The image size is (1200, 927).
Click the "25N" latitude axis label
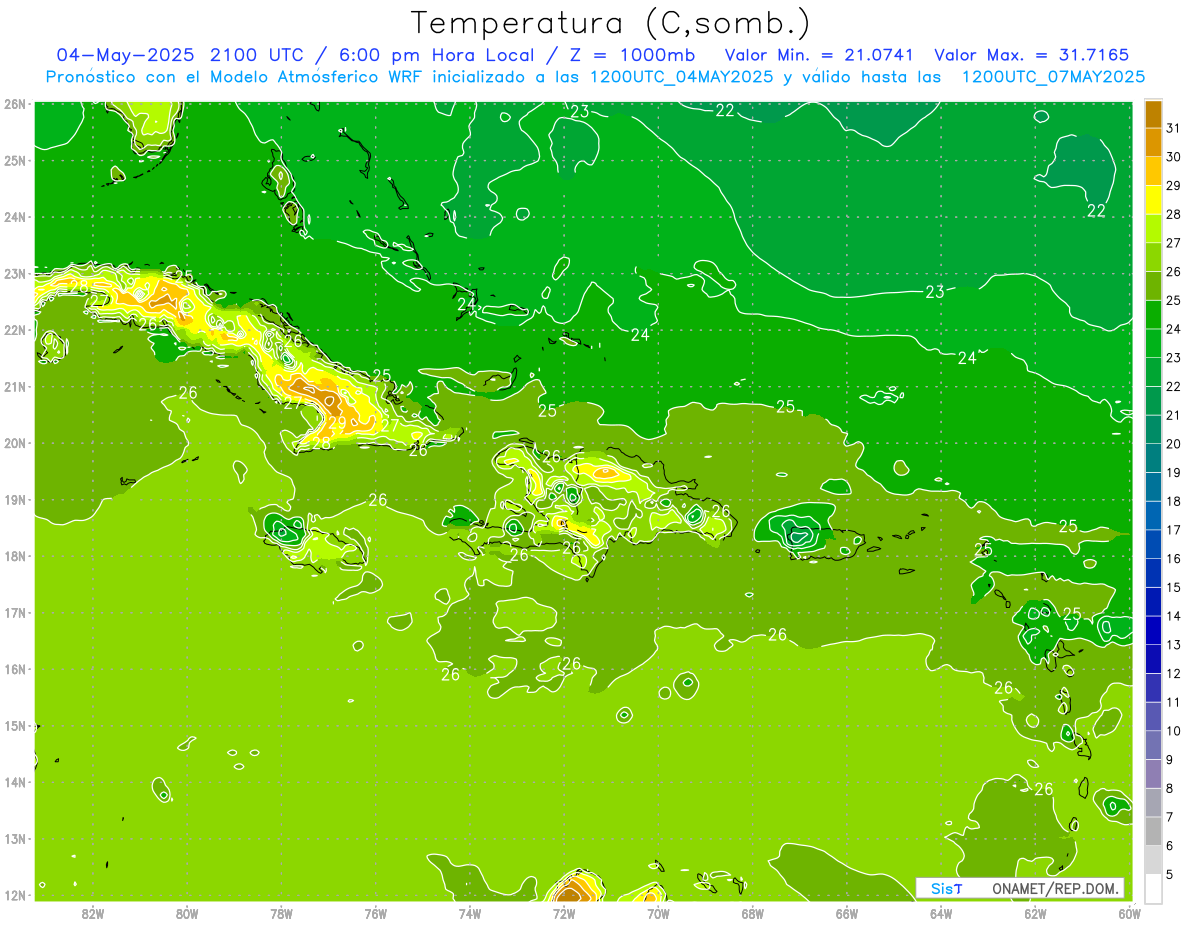tap(15, 160)
